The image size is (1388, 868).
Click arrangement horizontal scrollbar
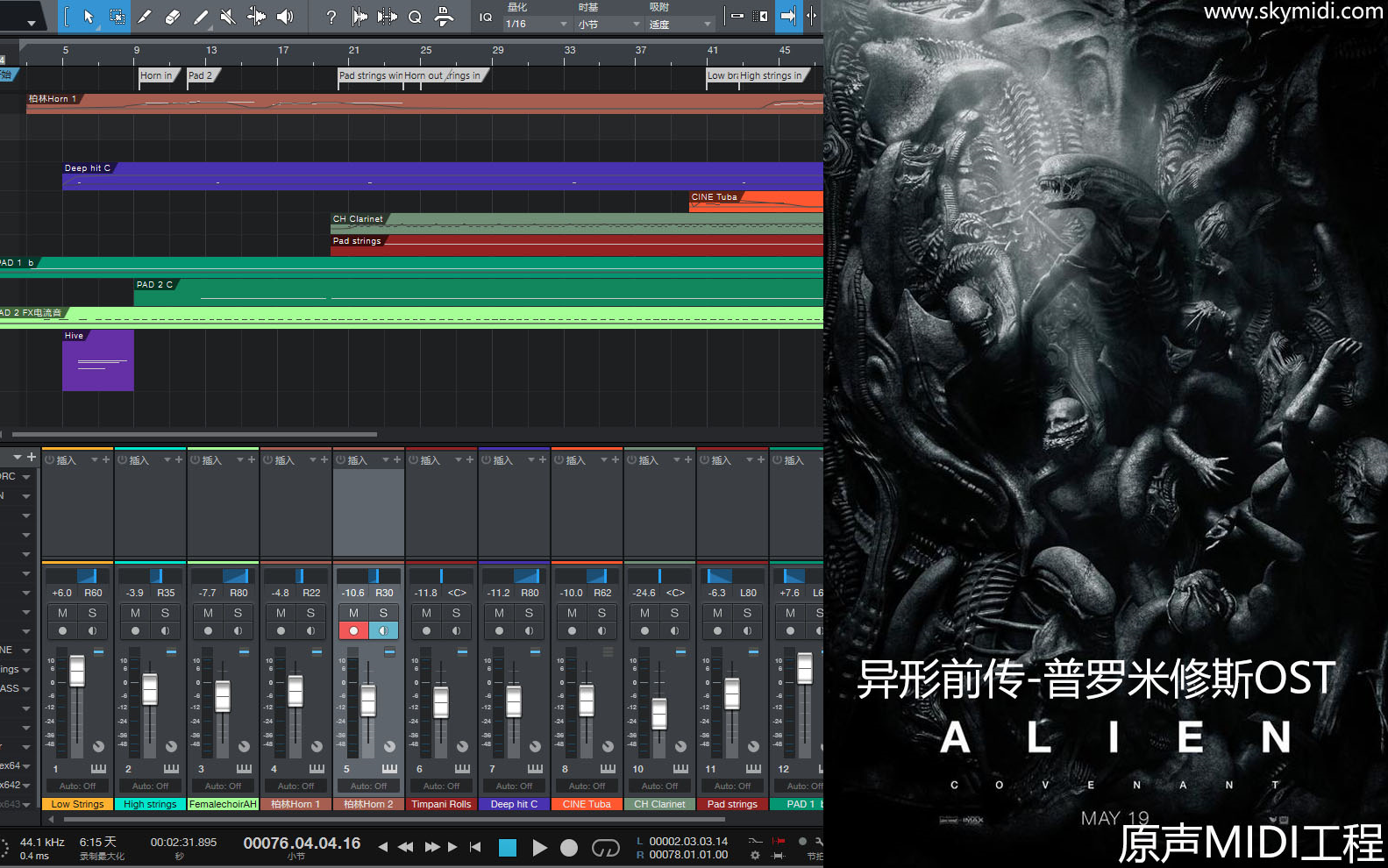(x=194, y=434)
